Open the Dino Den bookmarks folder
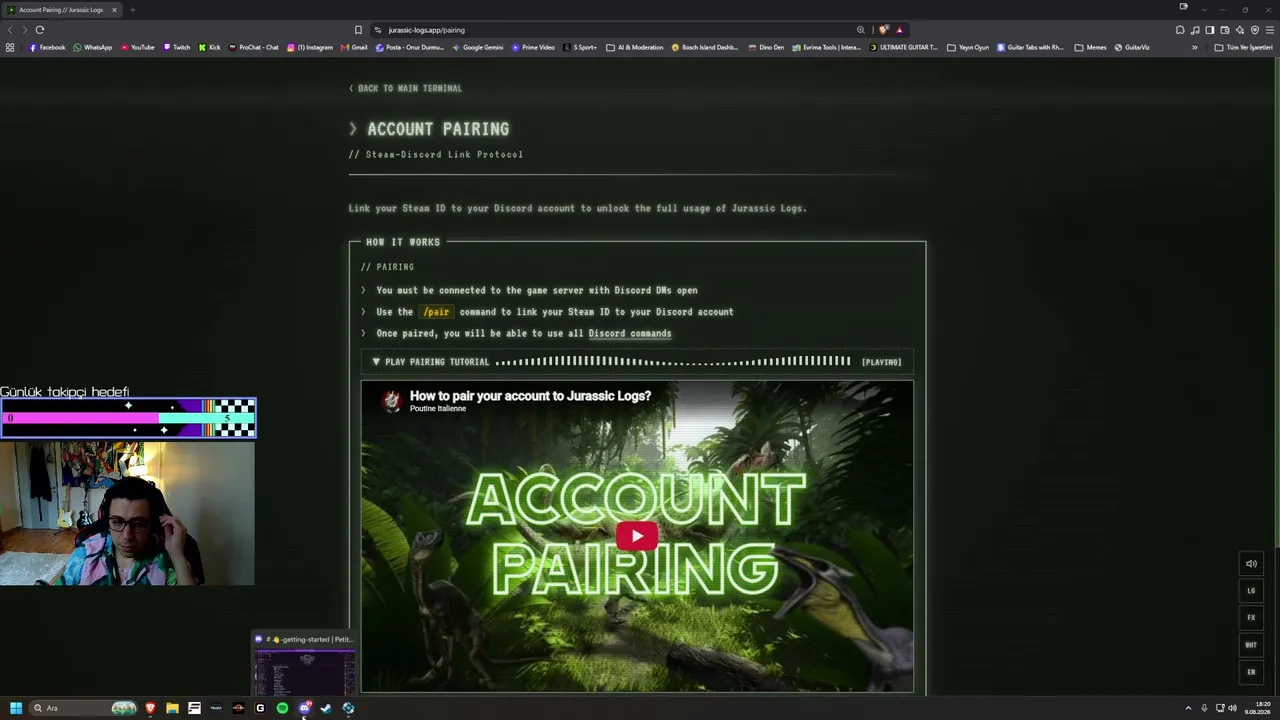 tap(765, 47)
